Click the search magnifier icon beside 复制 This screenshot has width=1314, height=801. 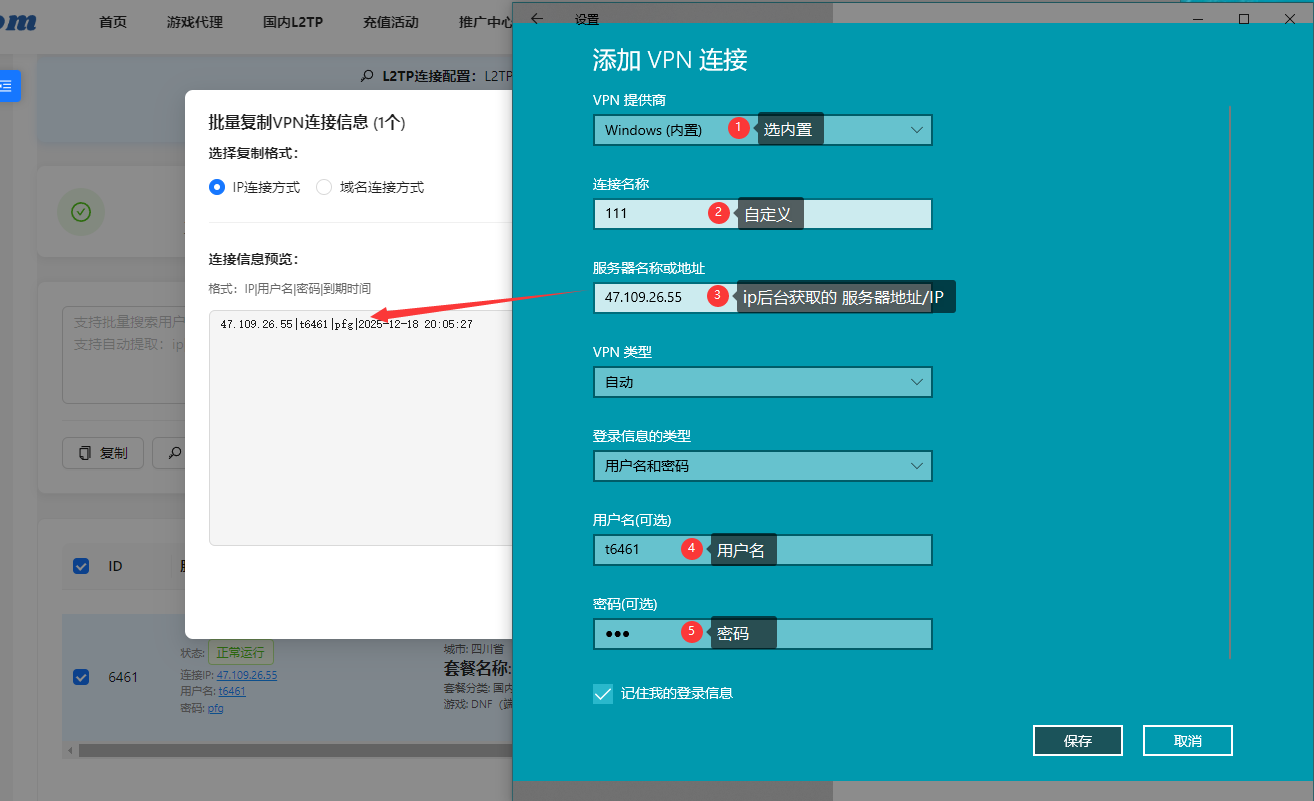pos(175,452)
